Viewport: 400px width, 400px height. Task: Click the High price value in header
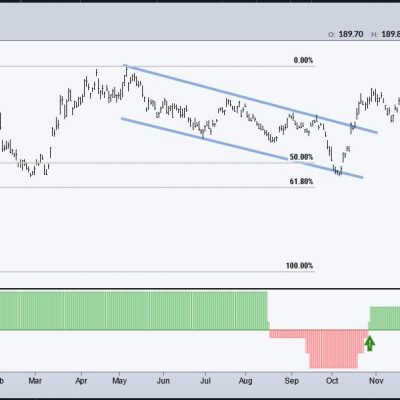click(391, 34)
